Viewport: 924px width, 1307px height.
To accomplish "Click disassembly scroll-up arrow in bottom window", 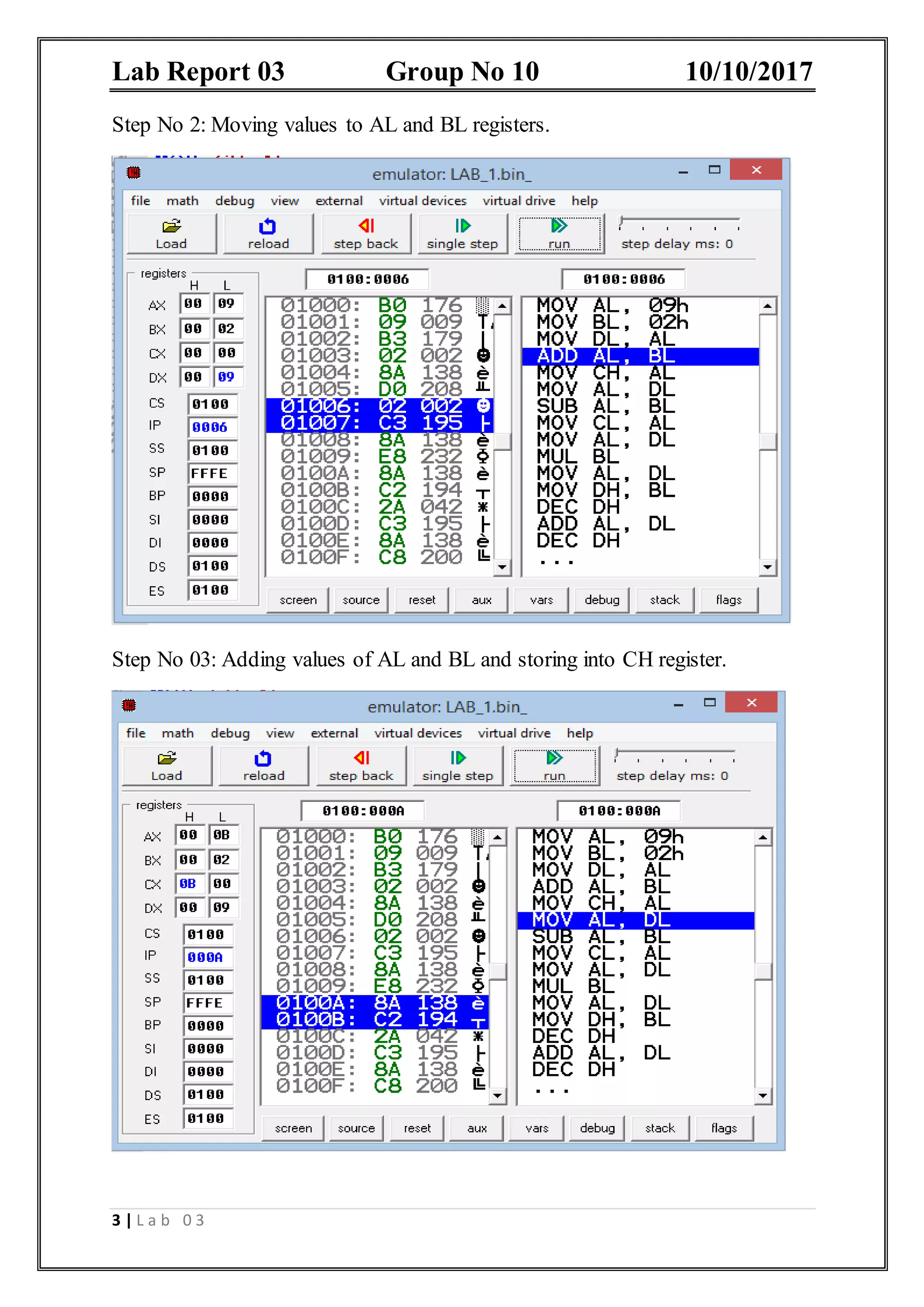I will click(763, 837).
